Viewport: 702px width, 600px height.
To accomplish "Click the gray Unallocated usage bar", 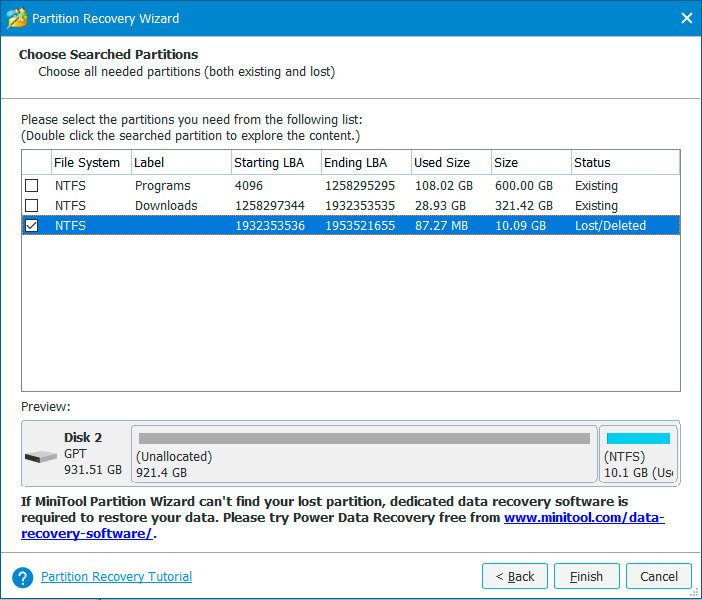I will (364, 438).
